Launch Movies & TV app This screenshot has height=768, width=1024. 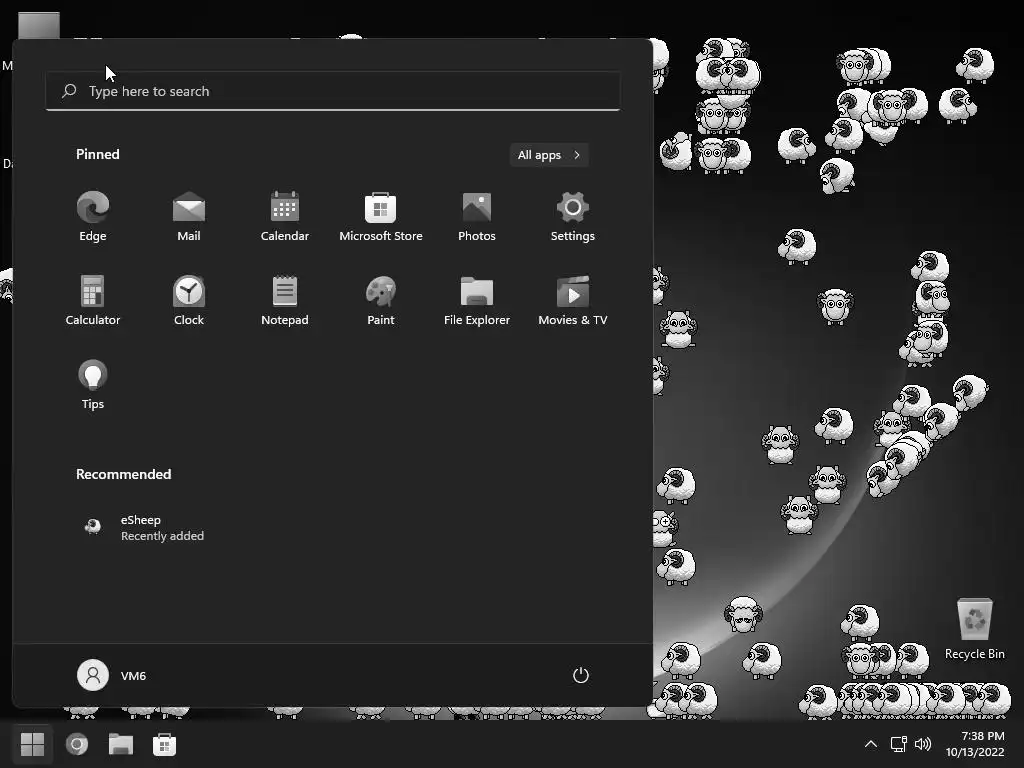[x=573, y=300]
